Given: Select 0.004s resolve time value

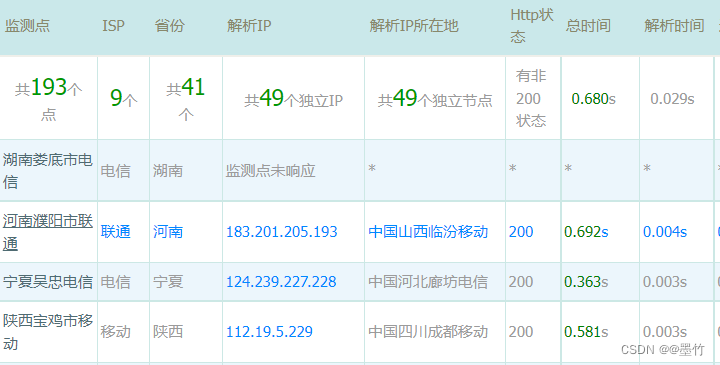Looking at the screenshot, I should tap(665, 232).
